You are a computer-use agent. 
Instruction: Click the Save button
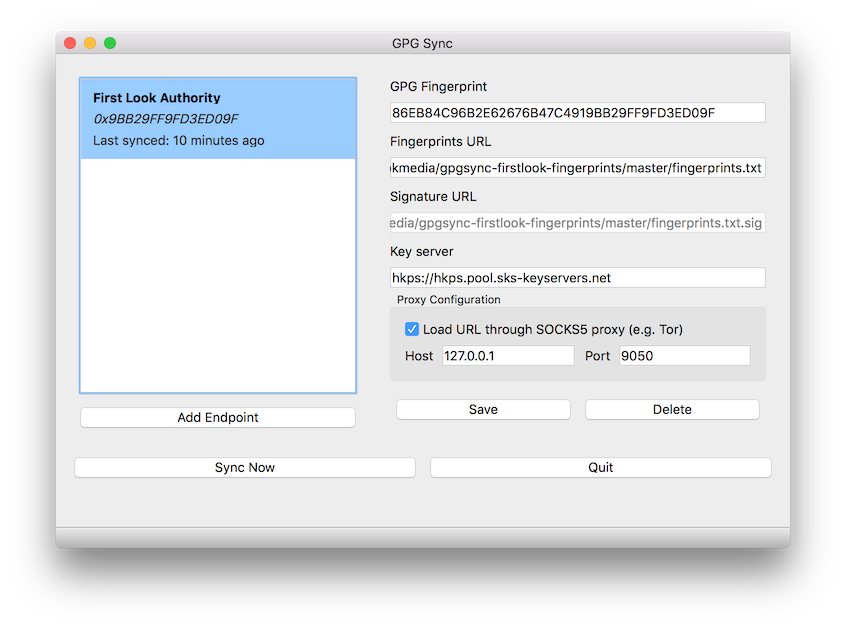coord(483,409)
